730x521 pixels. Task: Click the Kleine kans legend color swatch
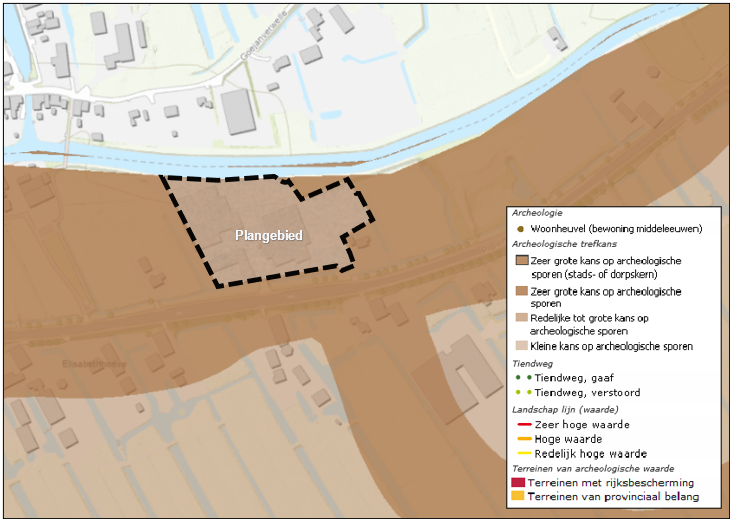click(x=521, y=345)
